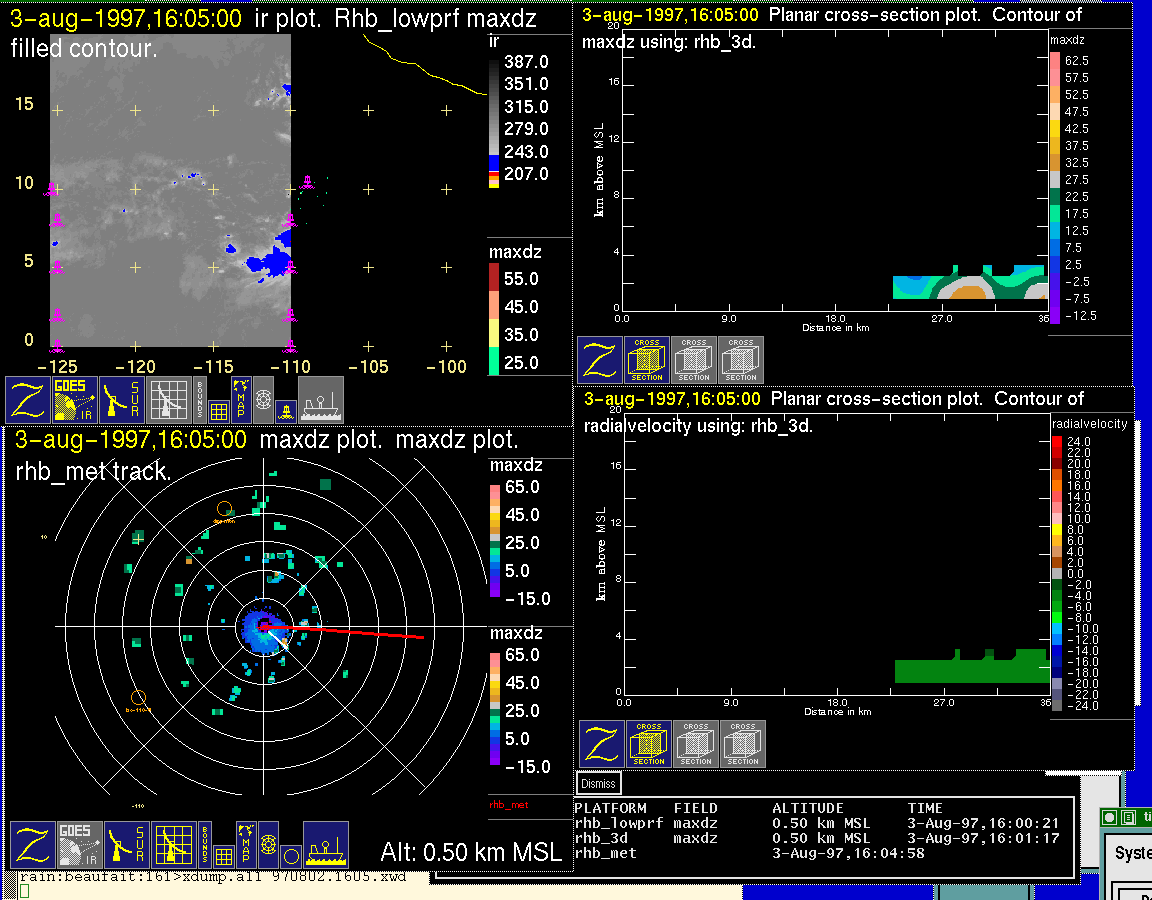This screenshot has width=1152, height=900.
Task: Select the GOES IR icon in the ir plot window
Action: tap(75, 400)
